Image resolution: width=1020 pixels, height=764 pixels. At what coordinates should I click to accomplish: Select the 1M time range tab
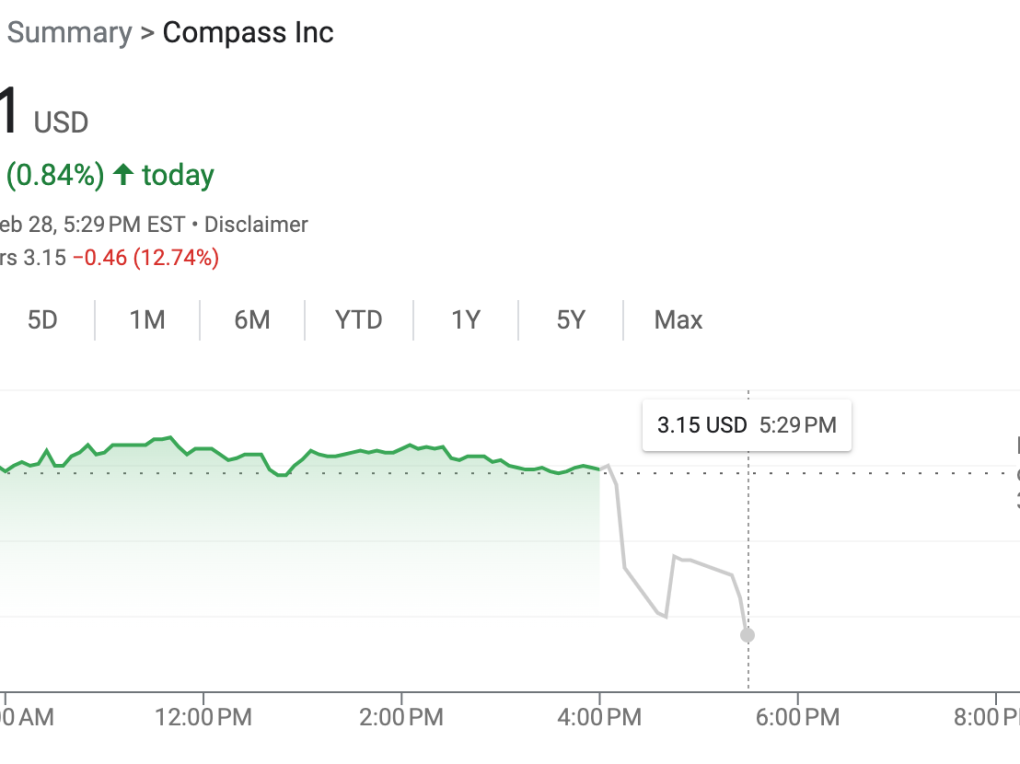[147, 320]
